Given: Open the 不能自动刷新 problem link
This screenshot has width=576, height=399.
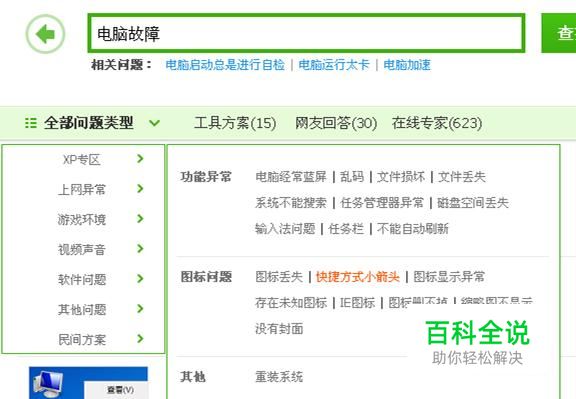Looking at the screenshot, I should pyautogui.click(x=413, y=229).
